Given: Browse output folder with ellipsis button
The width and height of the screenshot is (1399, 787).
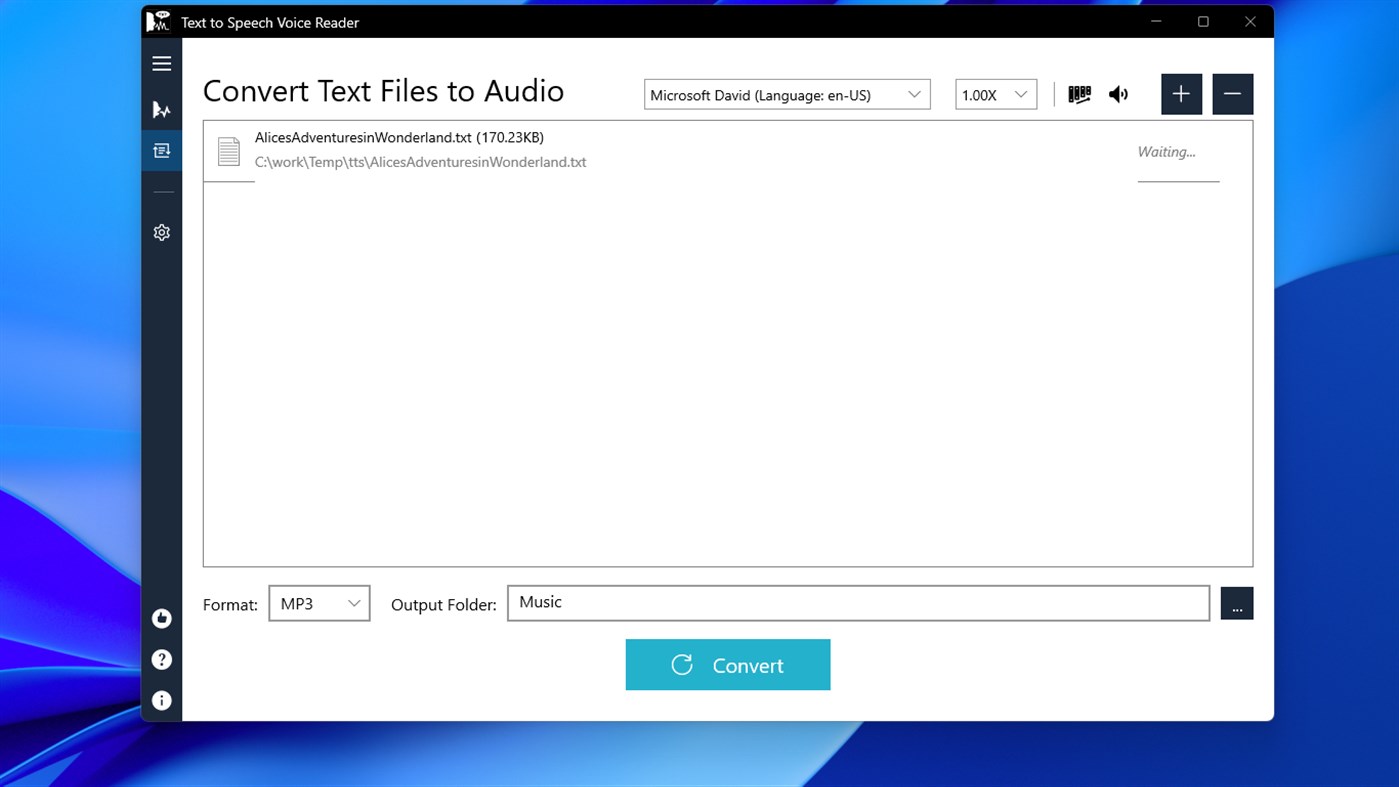Looking at the screenshot, I should pyautogui.click(x=1237, y=604).
